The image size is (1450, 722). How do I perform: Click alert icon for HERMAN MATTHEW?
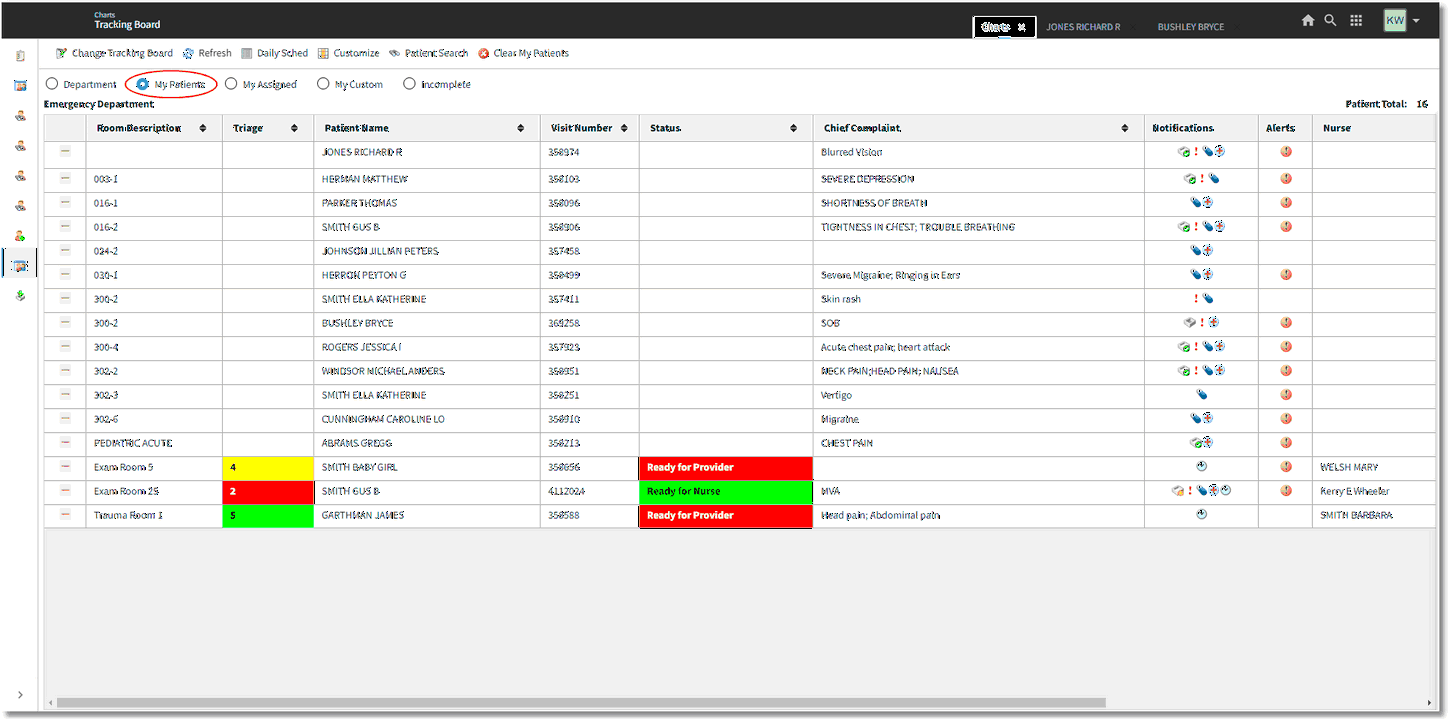(x=1286, y=179)
